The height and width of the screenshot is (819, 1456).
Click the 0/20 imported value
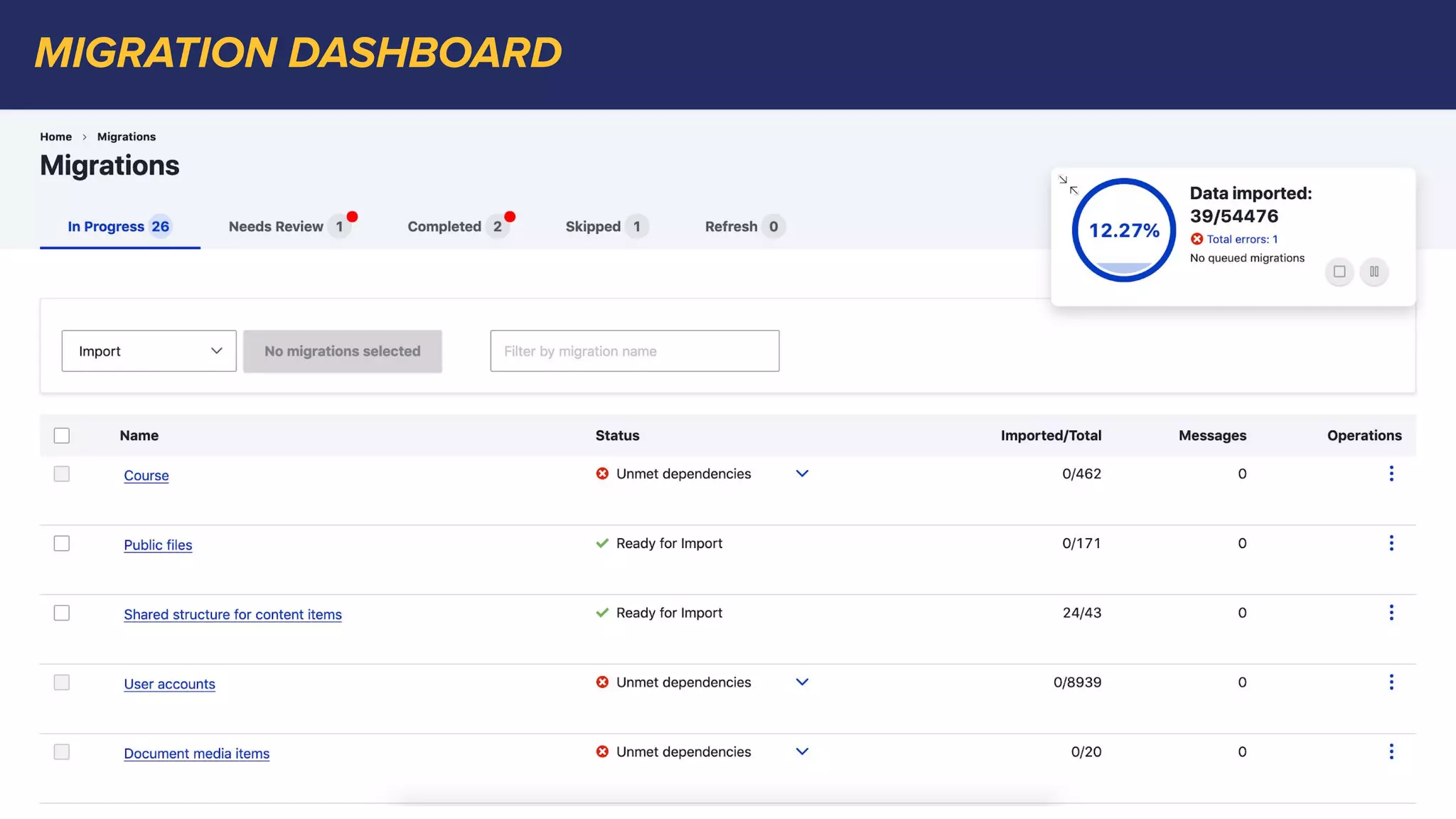coord(1086,751)
